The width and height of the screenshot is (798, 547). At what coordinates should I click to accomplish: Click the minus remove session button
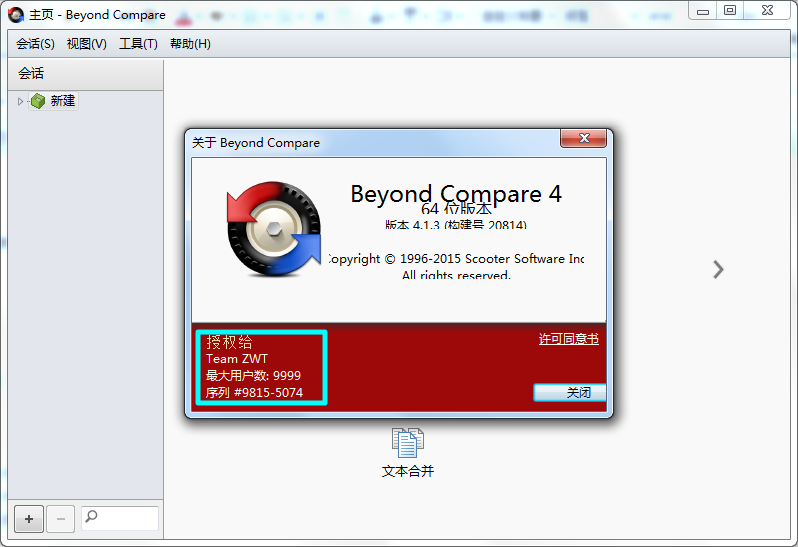pos(61,519)
